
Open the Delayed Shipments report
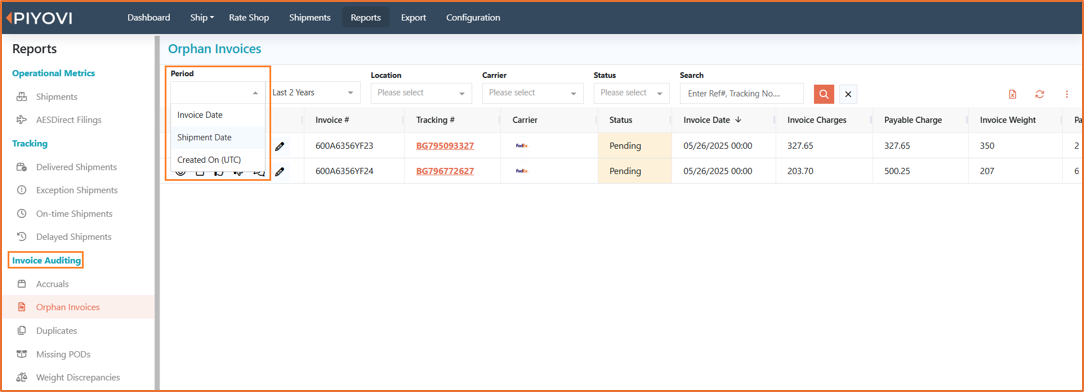pos(73,236)
